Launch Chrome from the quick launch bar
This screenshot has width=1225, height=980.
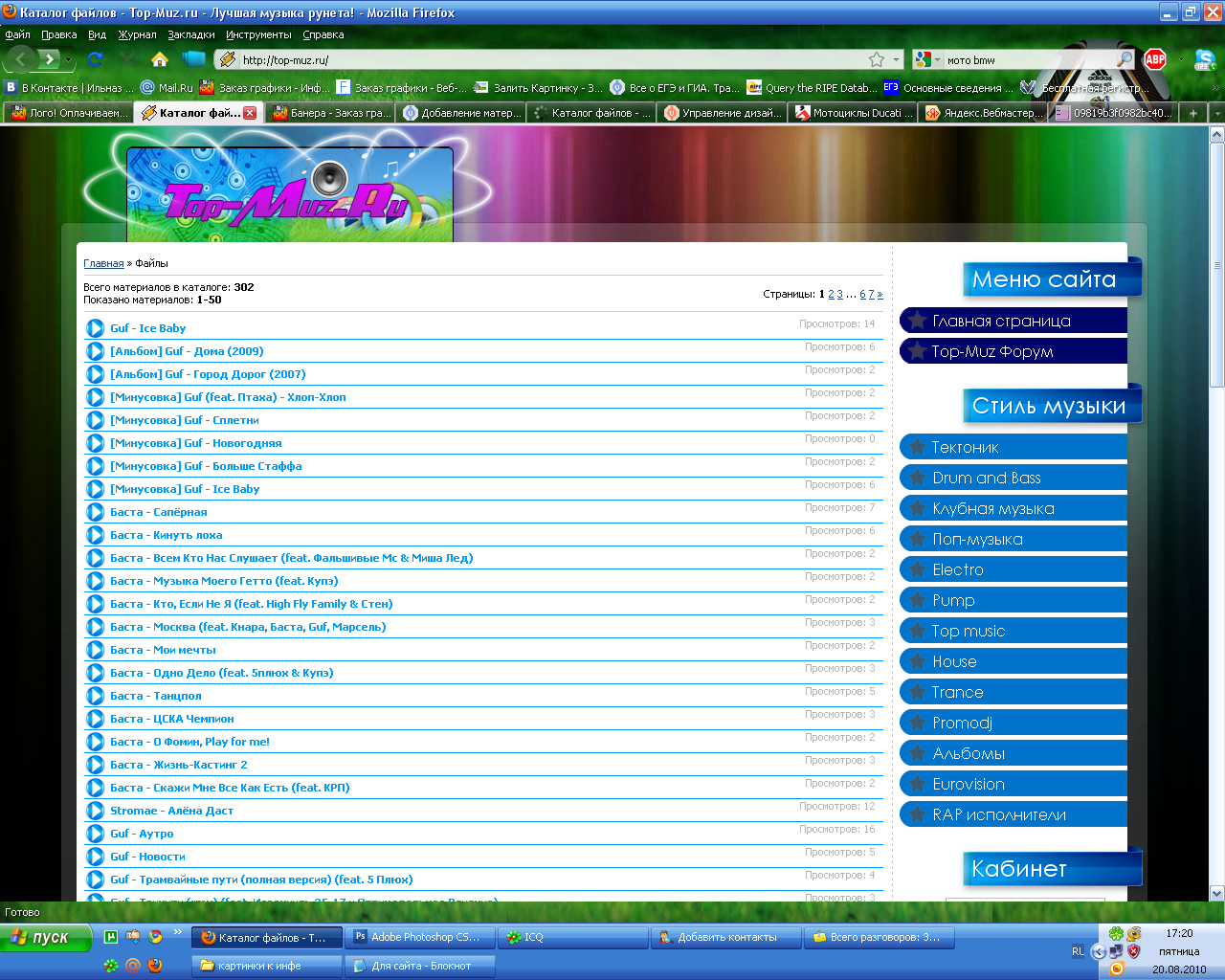pos(155,937)
